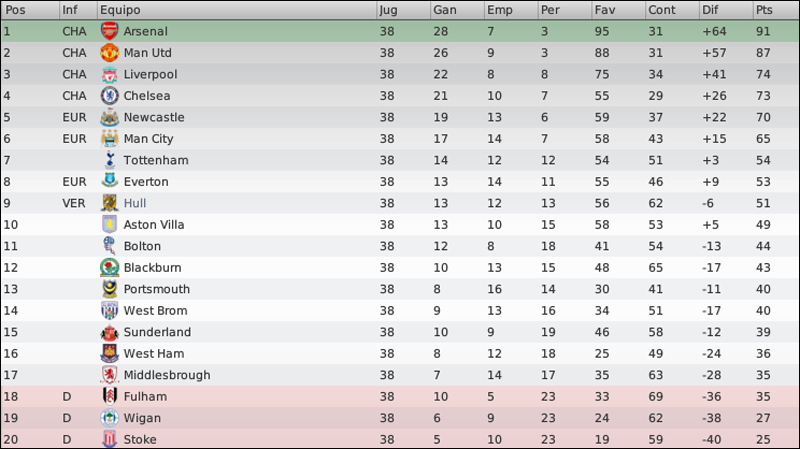Click the Chelsea club badge

tap(109, 96)
